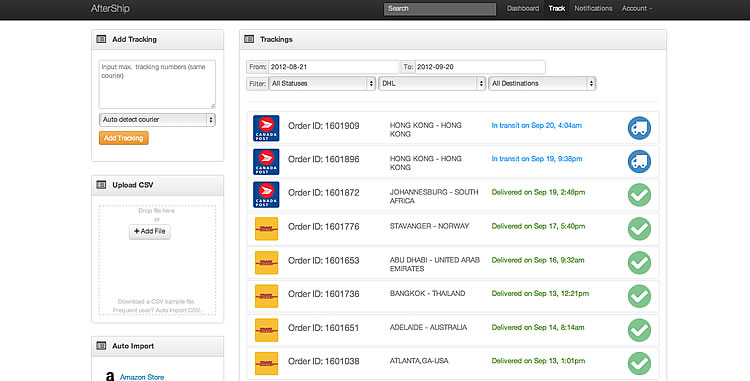The image size is (750, 381).
Task: Click the Add File button
Action: (150, 231)
